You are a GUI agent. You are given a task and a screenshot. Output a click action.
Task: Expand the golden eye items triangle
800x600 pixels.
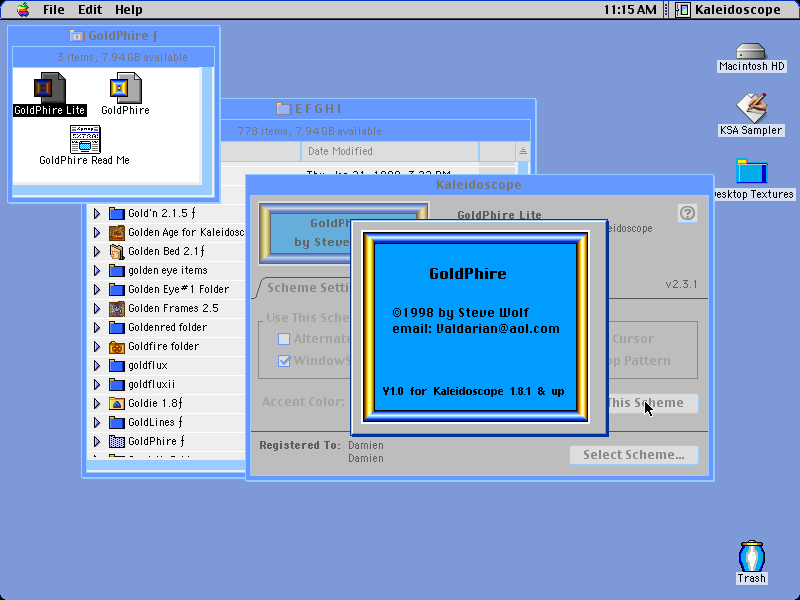97,270
